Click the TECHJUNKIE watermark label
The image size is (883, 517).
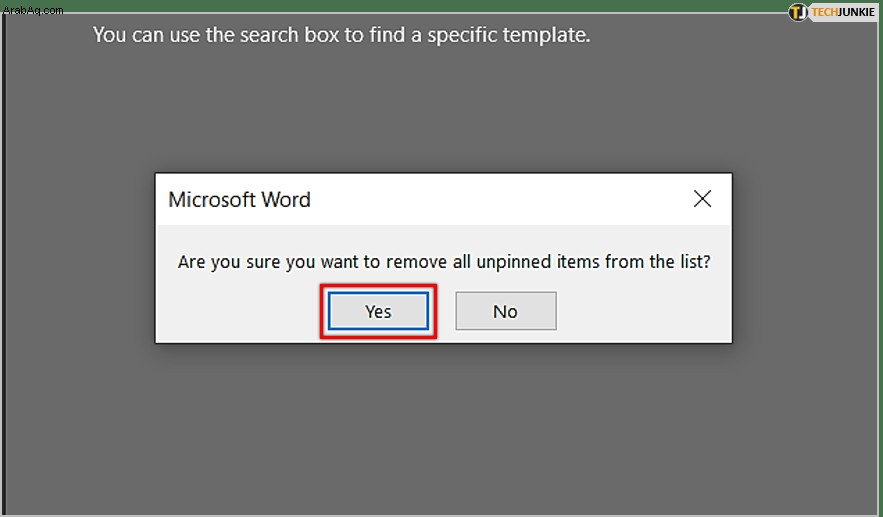tap(842, 12)
